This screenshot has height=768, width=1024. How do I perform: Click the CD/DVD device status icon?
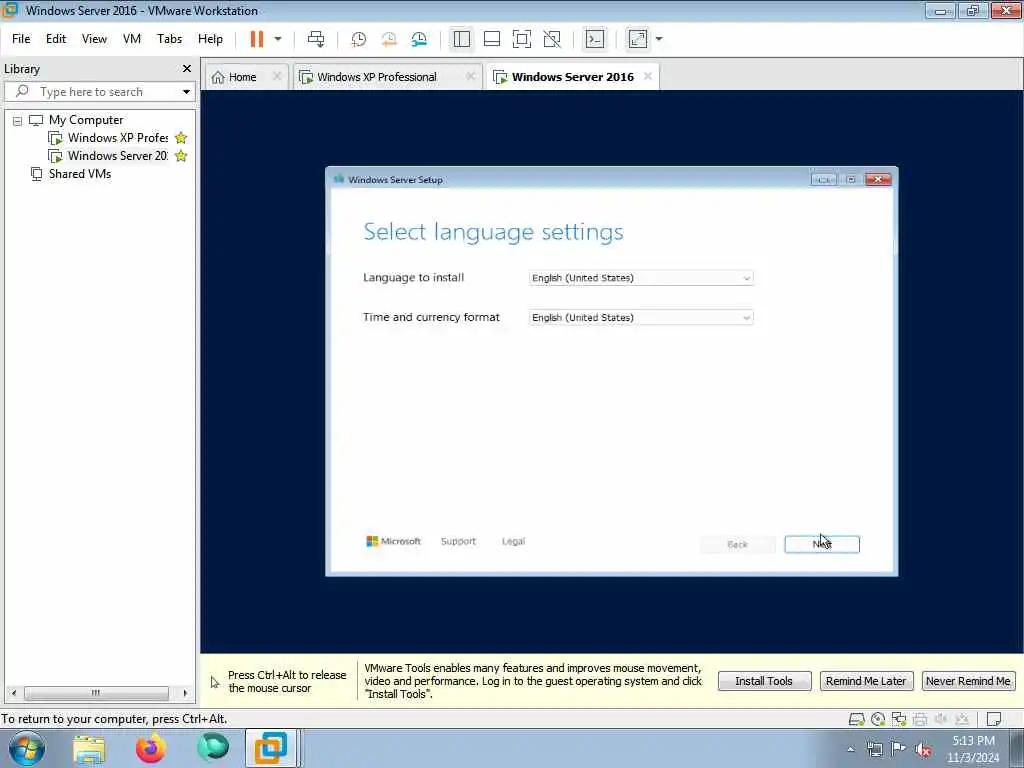tap(878, 720)
